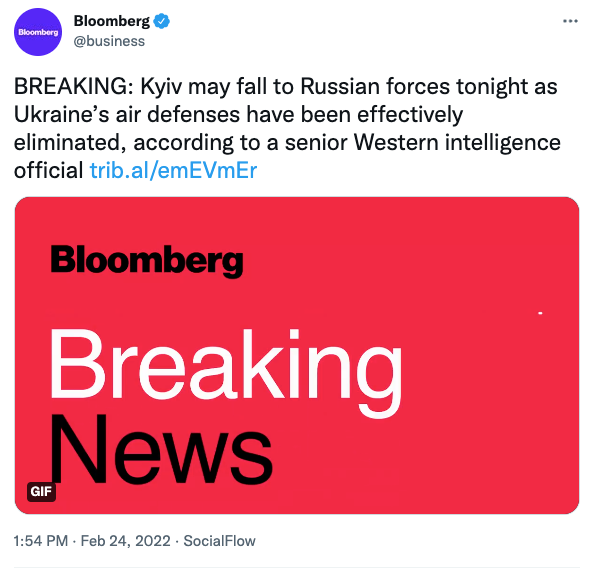This screenshot has height=578, width=591.
Task: Open the @business handle
Action: (109, 41)
